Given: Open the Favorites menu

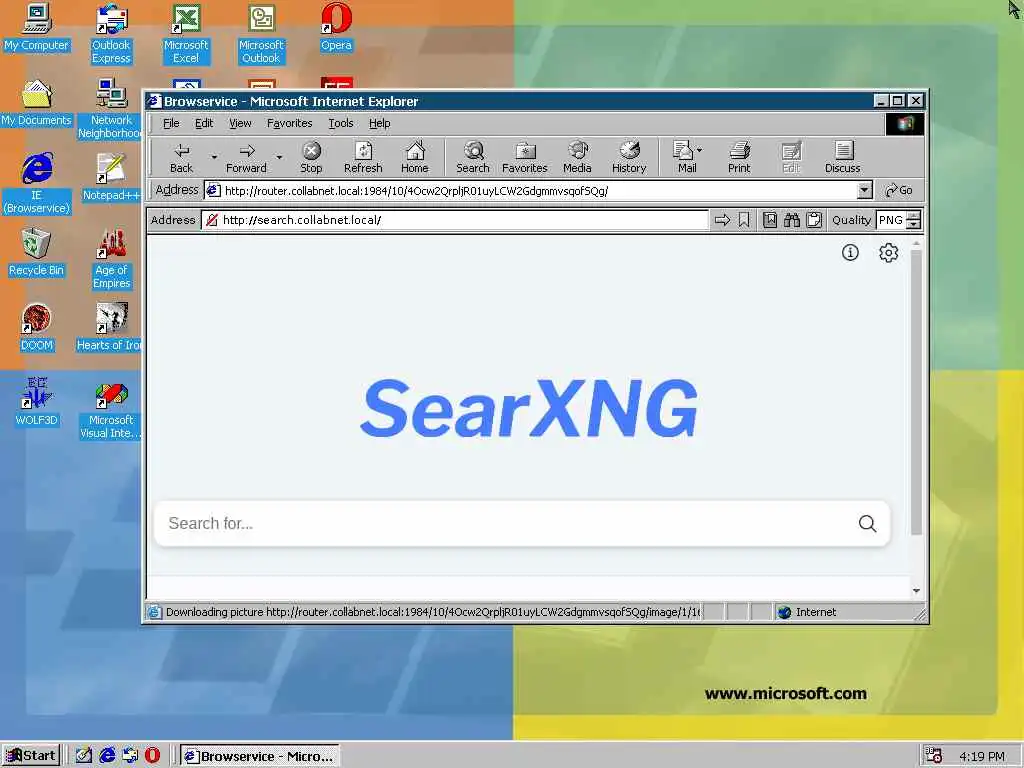Looking at the screenshot, I should click(x=289, y=123).
